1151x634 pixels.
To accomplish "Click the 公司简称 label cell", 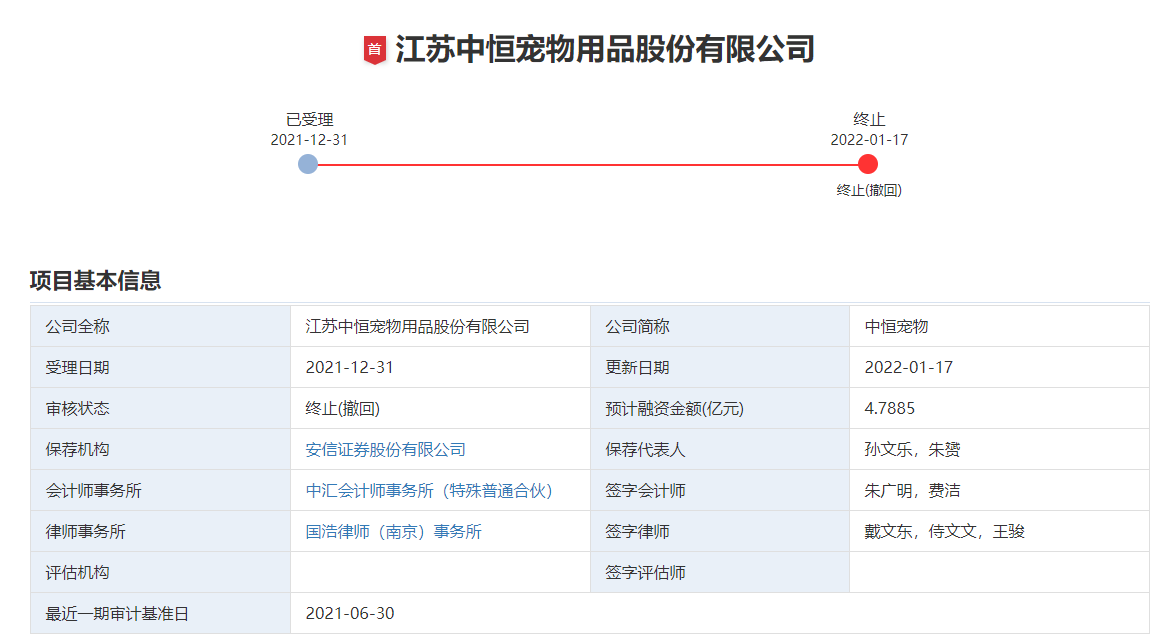I will [719, 327].
